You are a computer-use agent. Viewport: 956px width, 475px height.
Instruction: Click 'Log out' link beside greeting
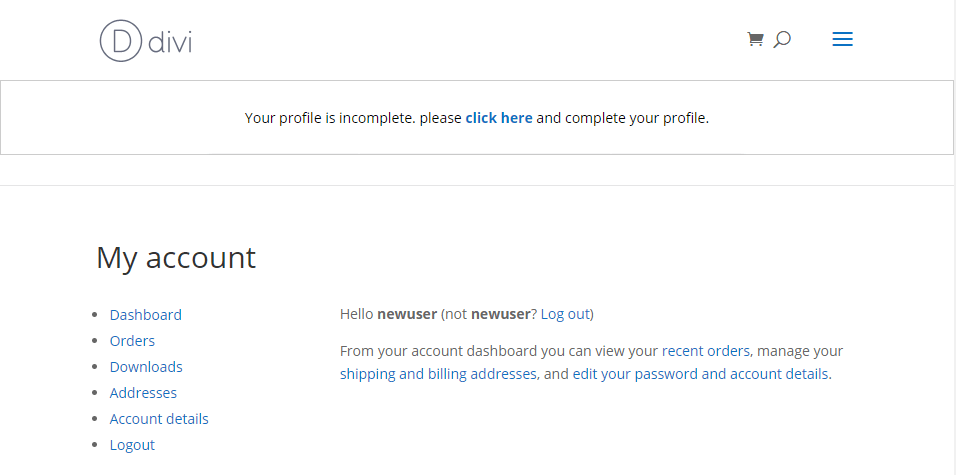[565, 314]
